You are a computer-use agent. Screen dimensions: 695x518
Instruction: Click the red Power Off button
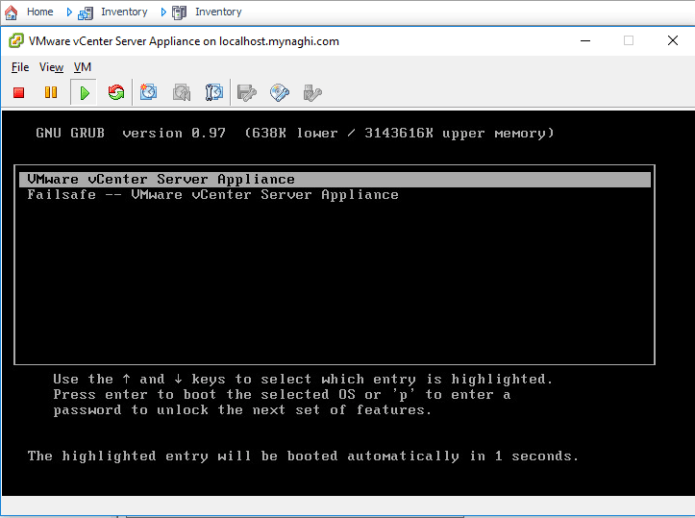19,93
